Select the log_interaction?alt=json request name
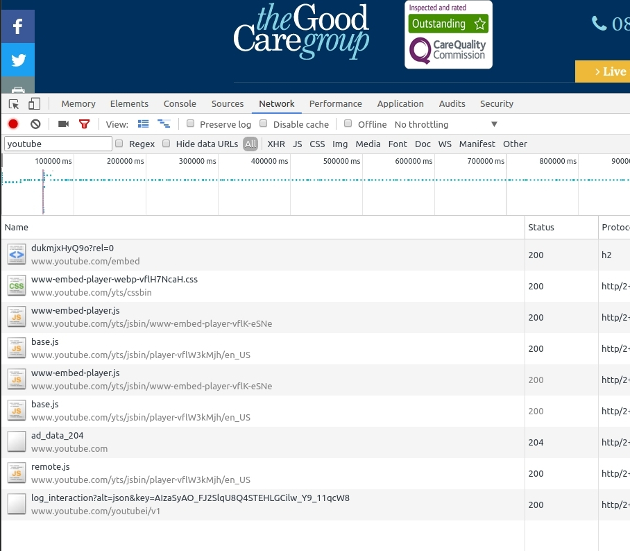630x551 pixels. [190, 498]
